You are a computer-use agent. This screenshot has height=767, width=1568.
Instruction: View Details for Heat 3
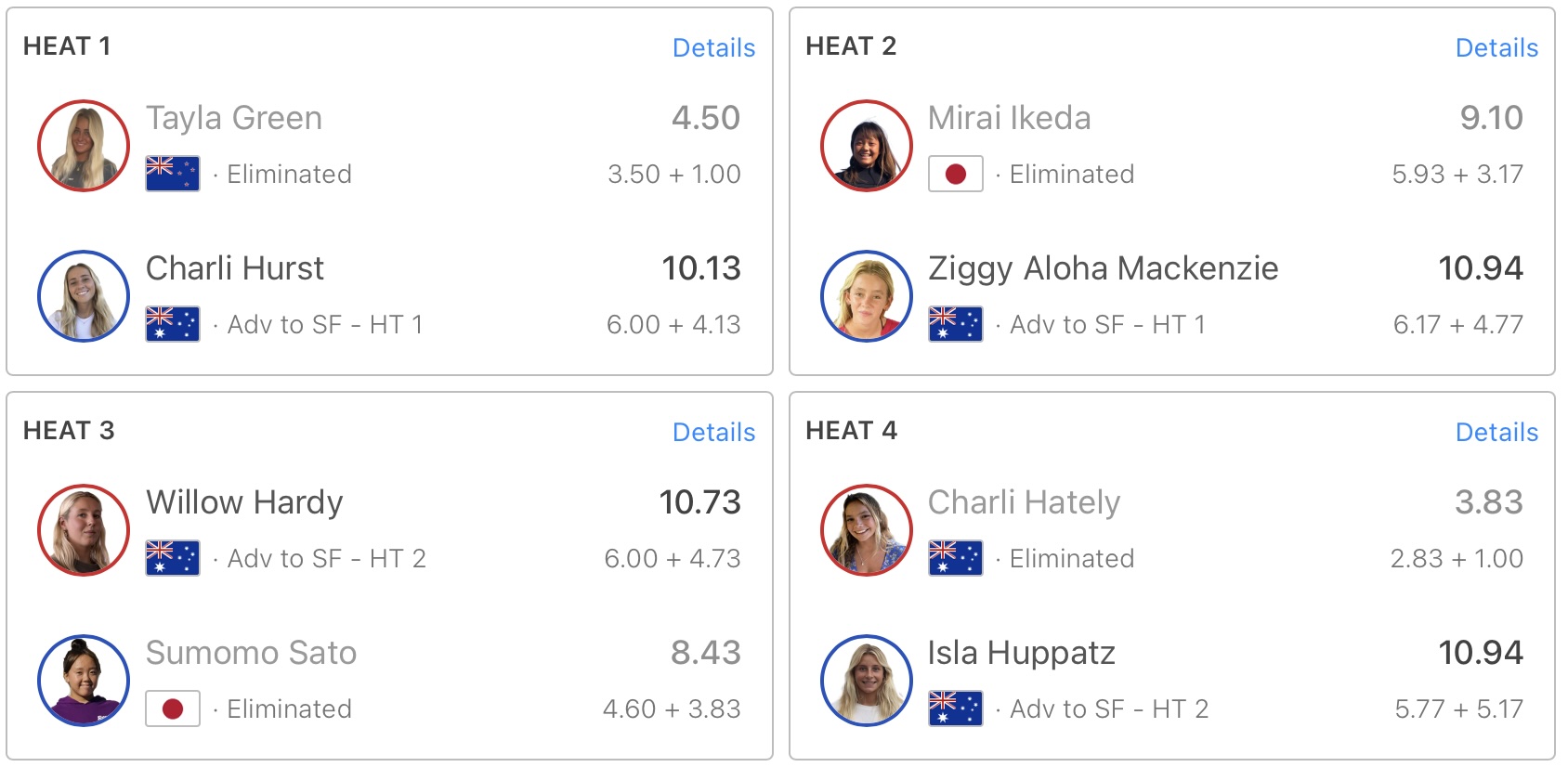click(713, 433)
